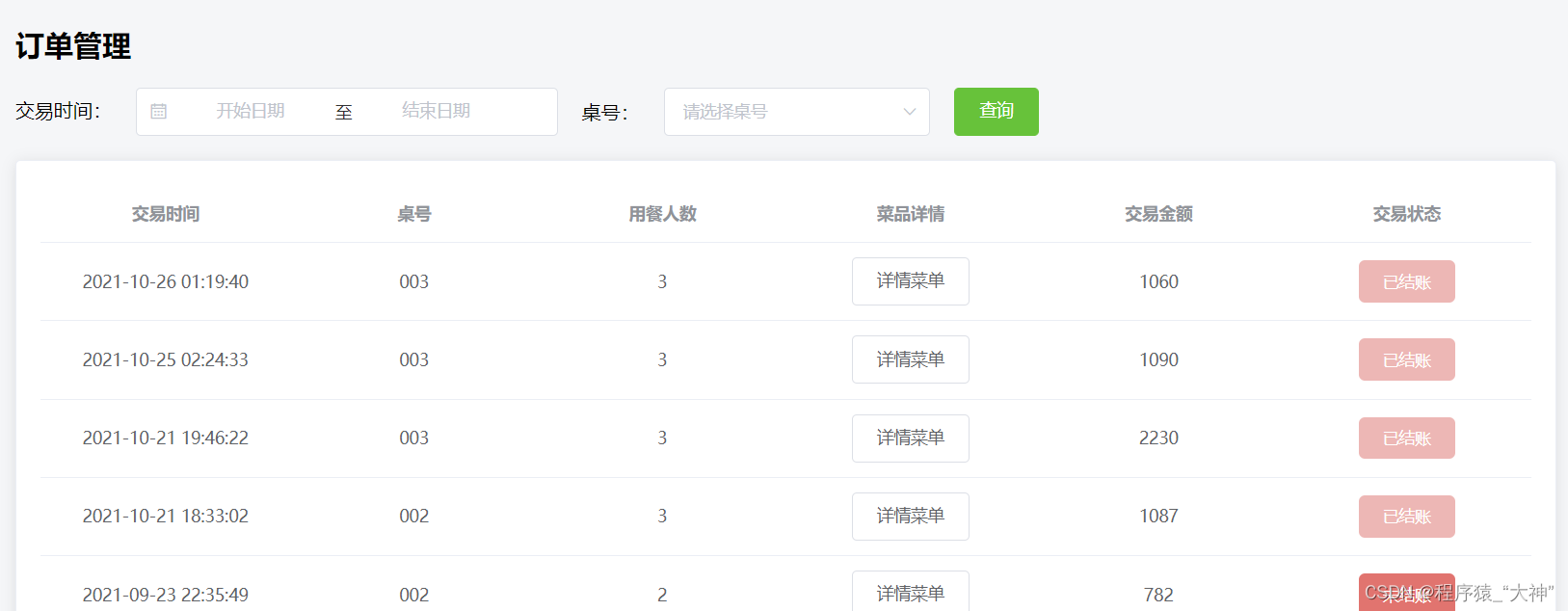Select the 2021-10-26 01:19:40 timestamp cell
The image size is (1568, 611).
(x=166, y=281)
